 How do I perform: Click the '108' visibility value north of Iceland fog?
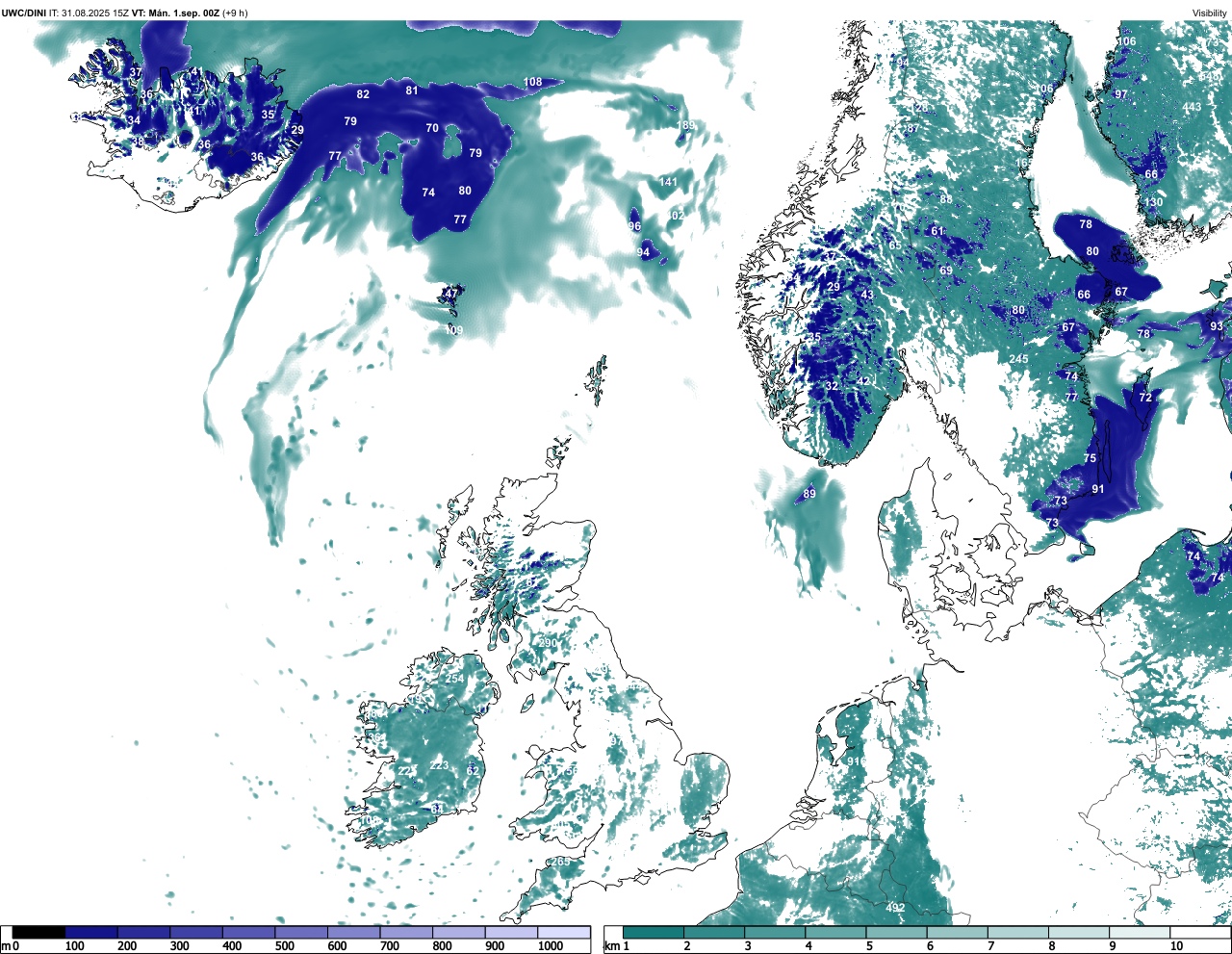[x=532, y=83]
